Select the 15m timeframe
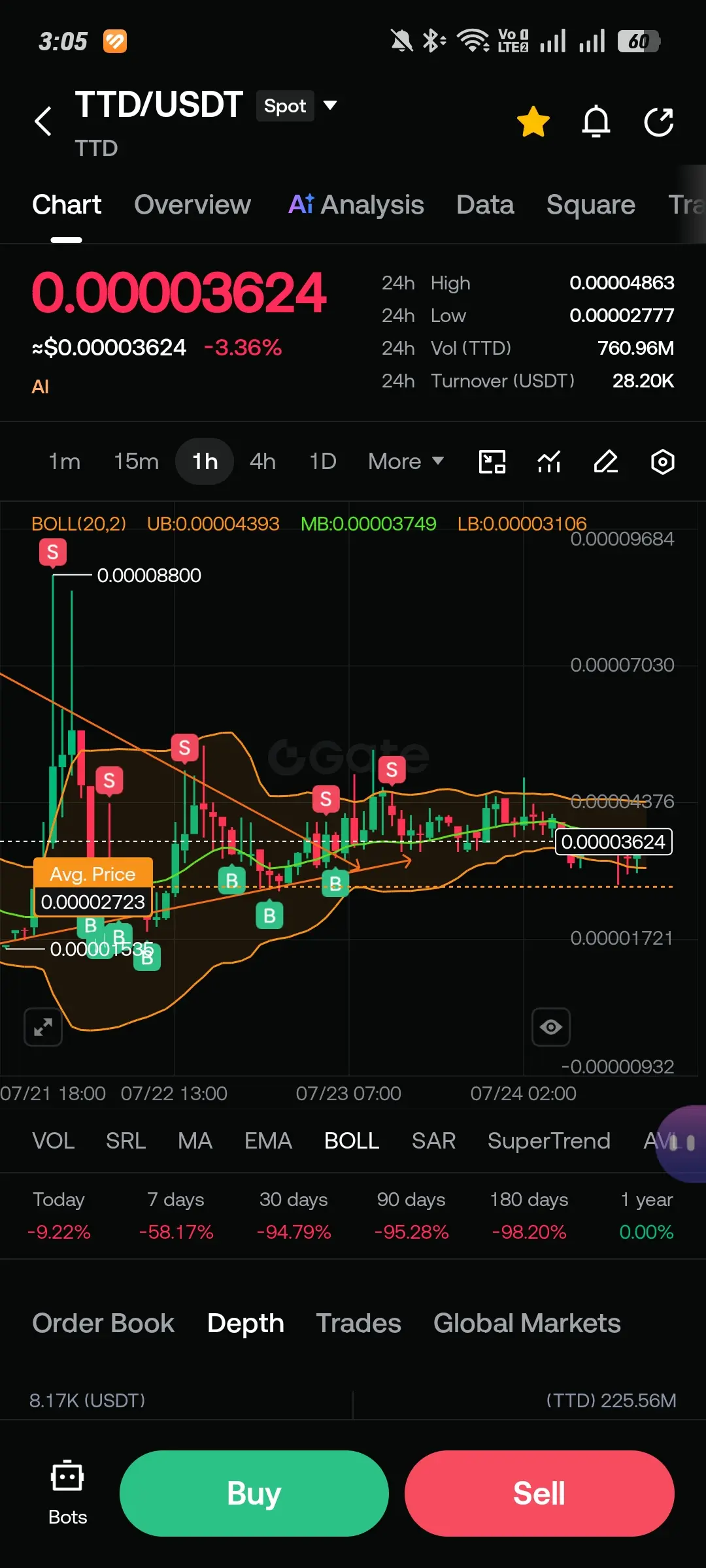Screen dimensions: 706x1568 pos(136,461)
